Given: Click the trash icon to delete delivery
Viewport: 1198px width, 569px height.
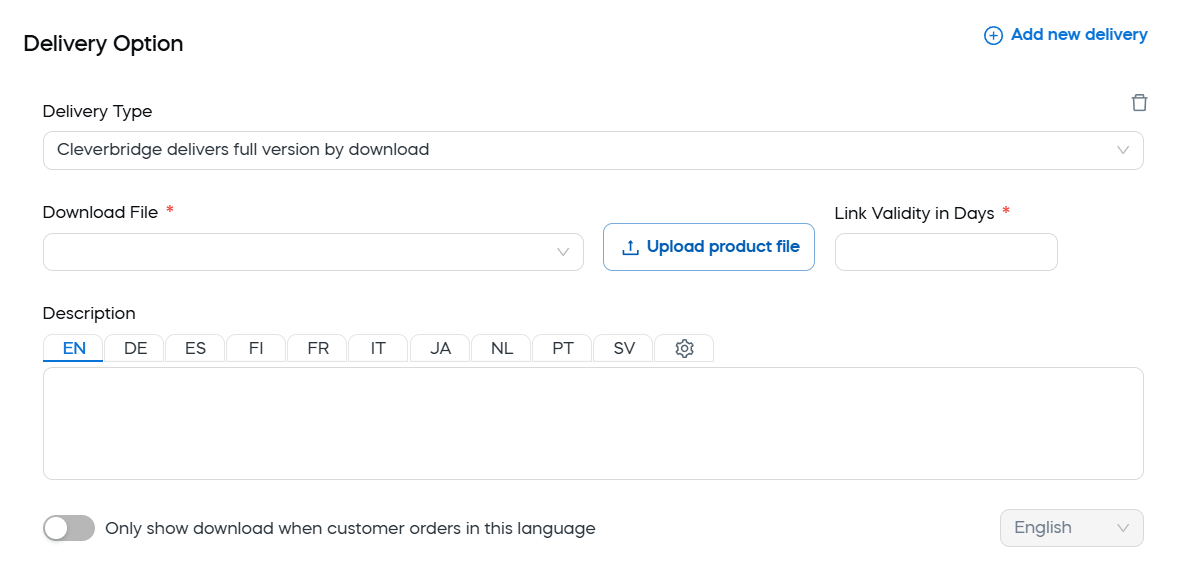Looking at the screenshot, I should point(1138,102).
